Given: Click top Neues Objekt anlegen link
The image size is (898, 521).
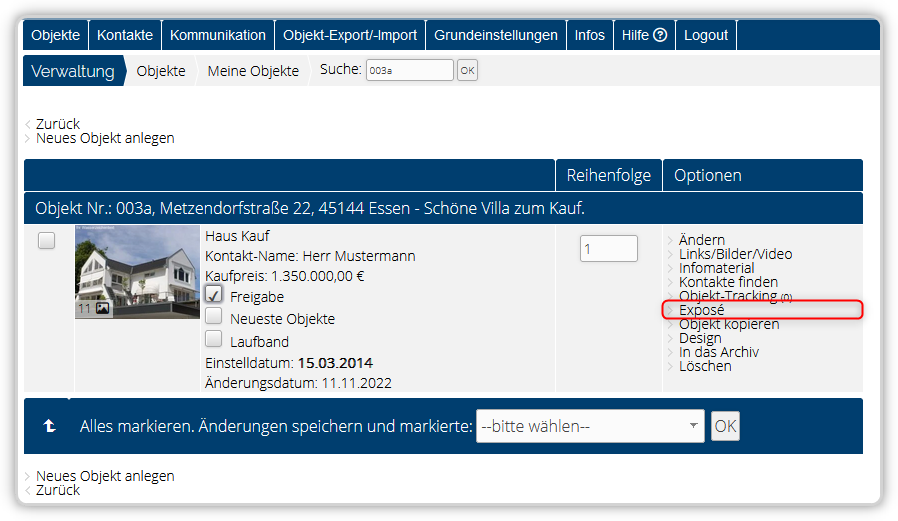Looking at the screenshot, I should click(105, 138).
